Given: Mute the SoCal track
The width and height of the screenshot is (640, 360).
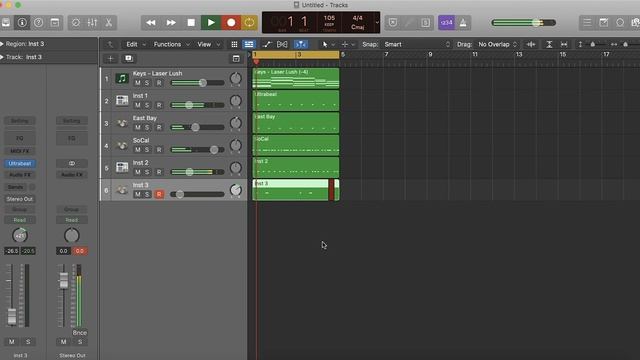Looking at the screenshot, I should [x=138, y=150].
